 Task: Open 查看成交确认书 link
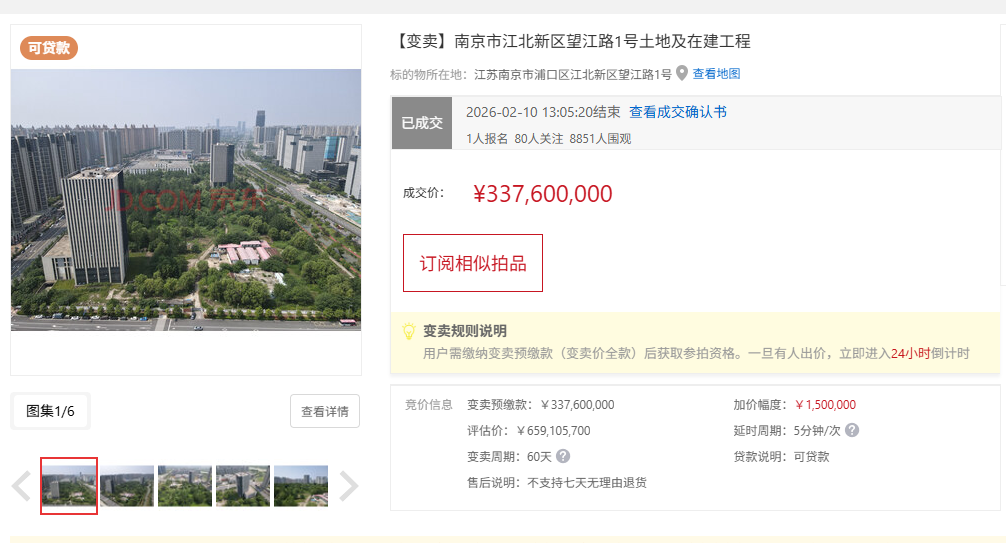click(678, 112)
